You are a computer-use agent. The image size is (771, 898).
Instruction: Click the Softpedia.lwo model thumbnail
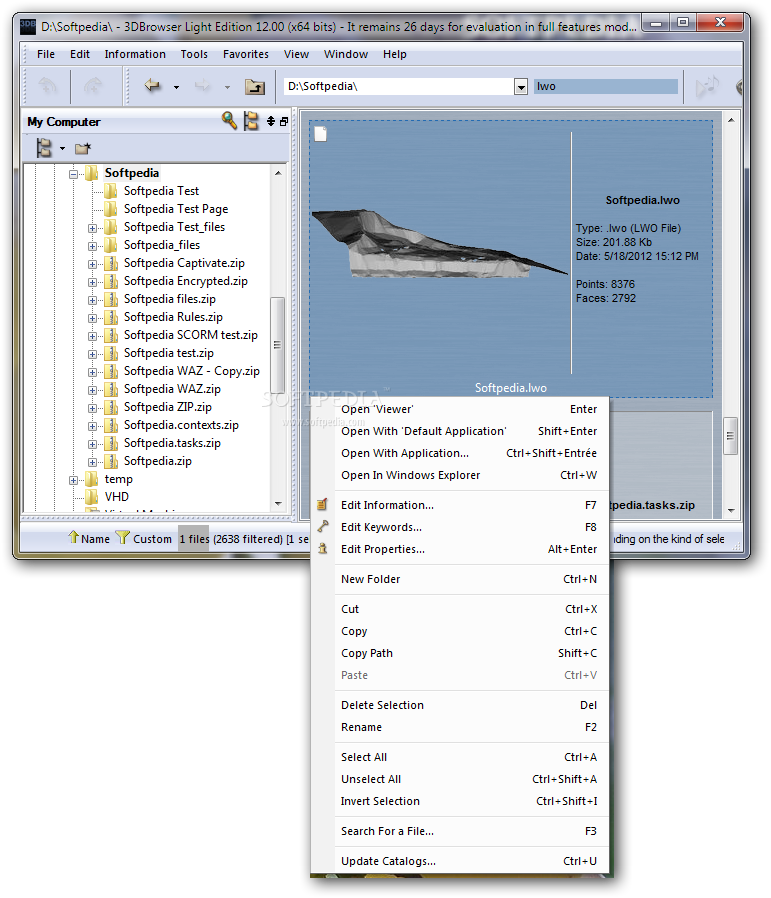click(x=439, y=246)
